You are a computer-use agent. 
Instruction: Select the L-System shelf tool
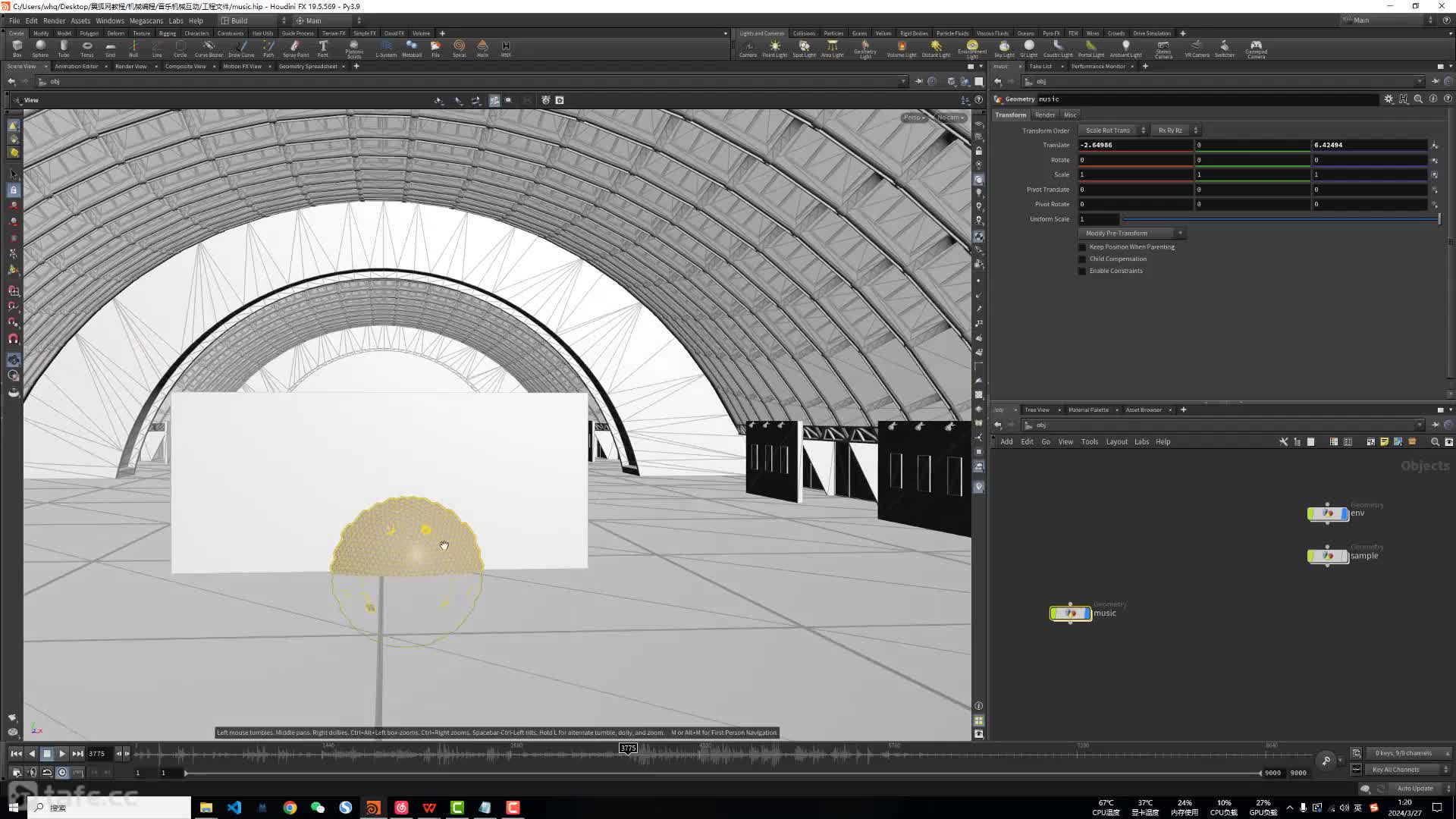(386, 49)
